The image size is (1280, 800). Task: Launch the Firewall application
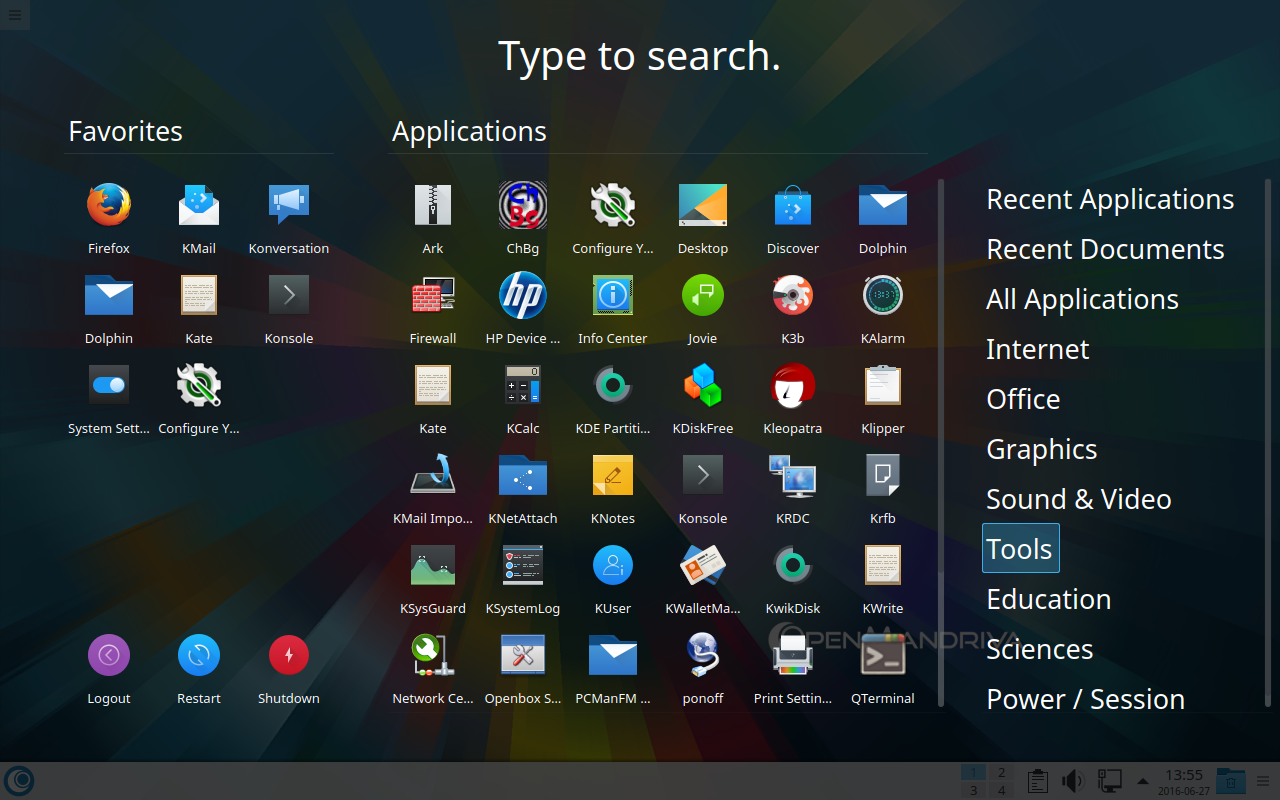[x=432, y=296]
